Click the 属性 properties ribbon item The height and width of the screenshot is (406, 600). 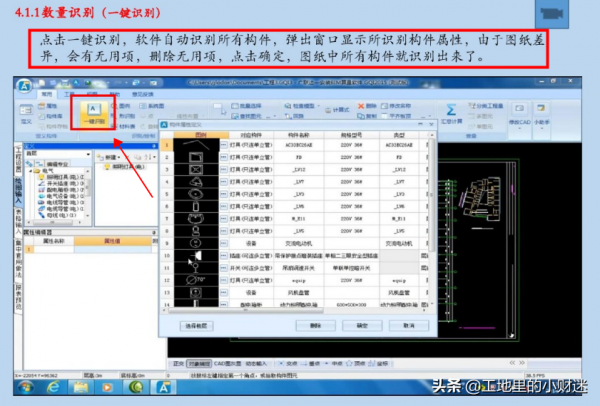(x=48, y=106)
